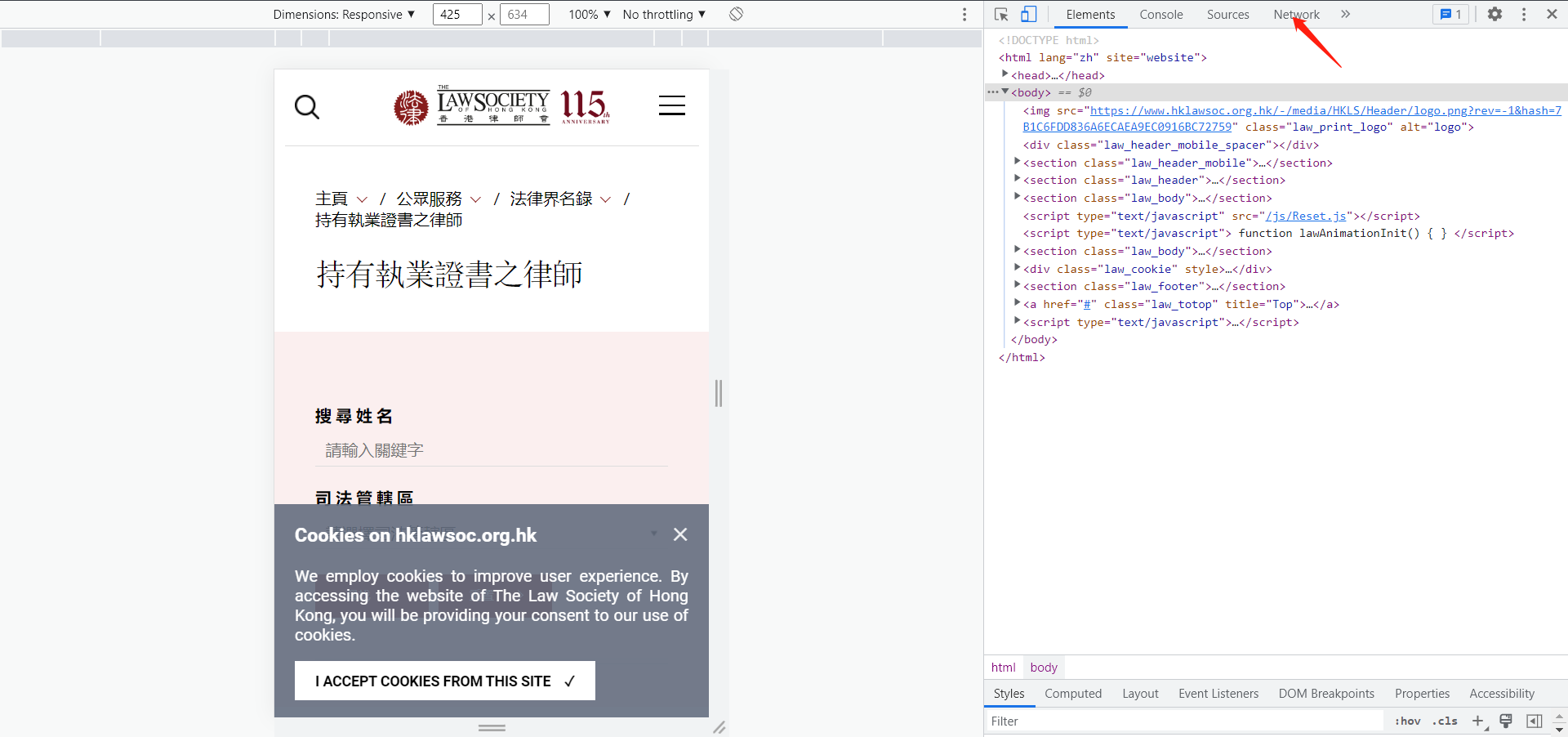The height and width of the screenshot is (737, 1568).
Task: Click the rotate device icon
Action: tap(736, 14)
